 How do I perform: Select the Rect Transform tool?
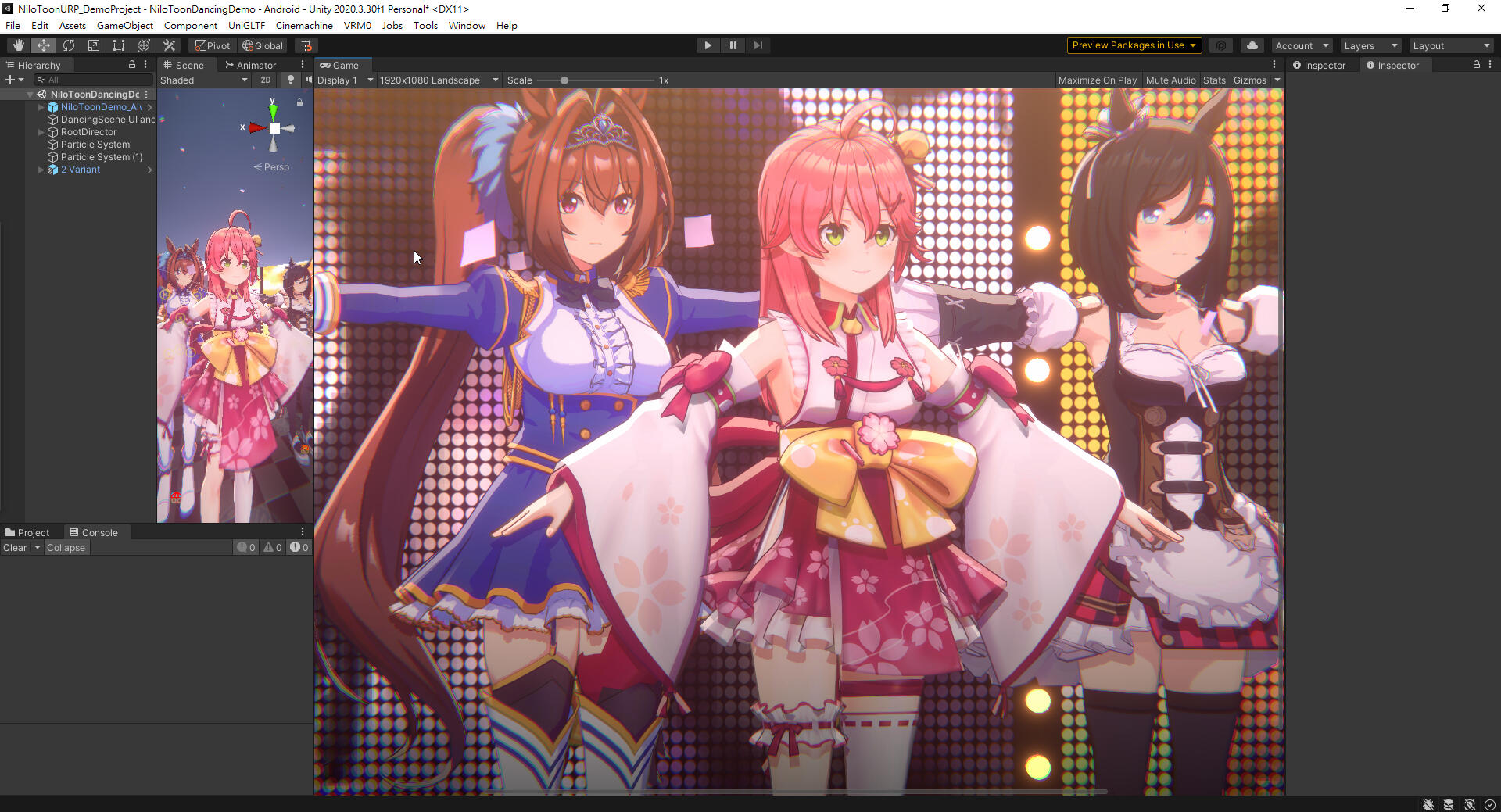point(119,45)
